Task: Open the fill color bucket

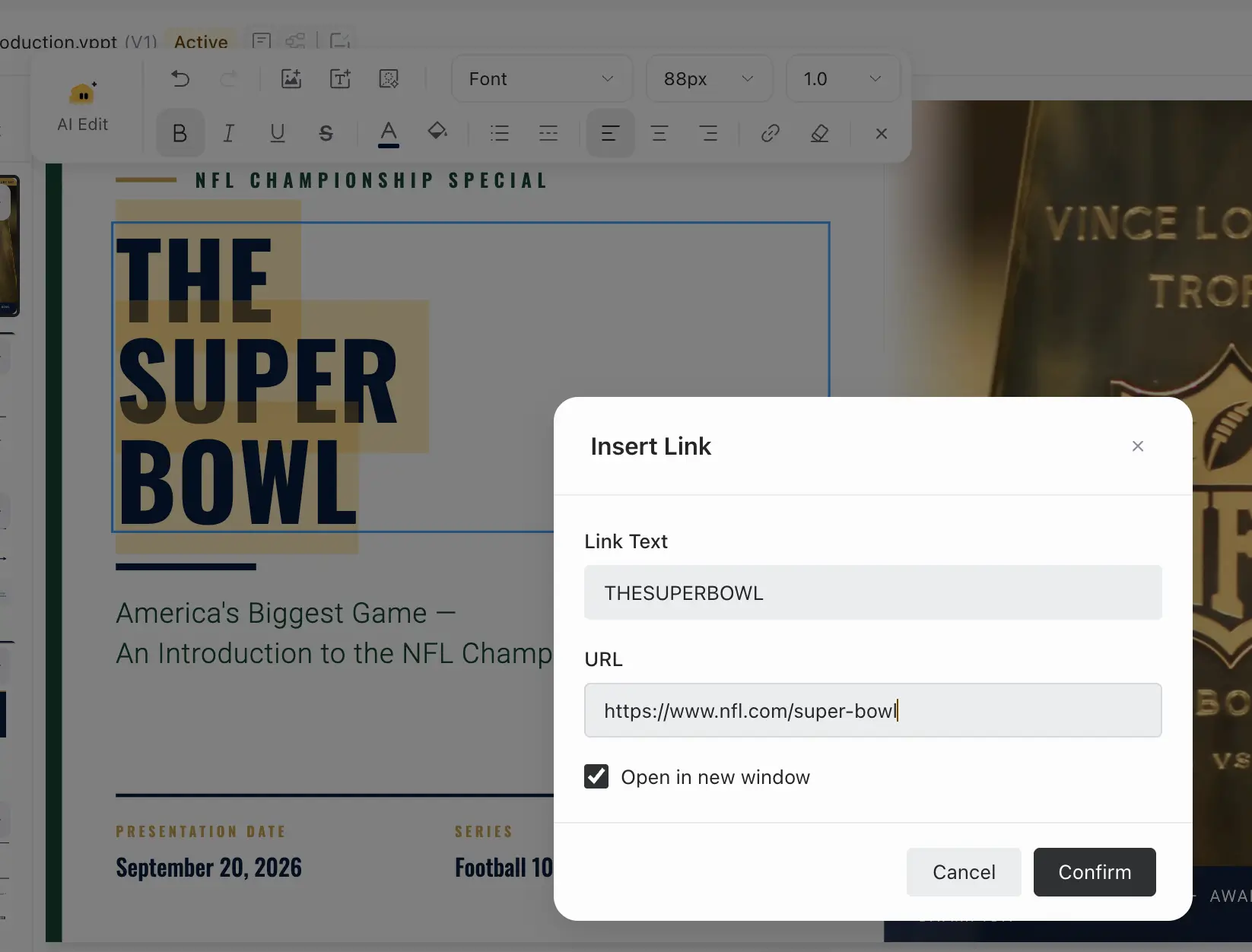Action: 437,132
